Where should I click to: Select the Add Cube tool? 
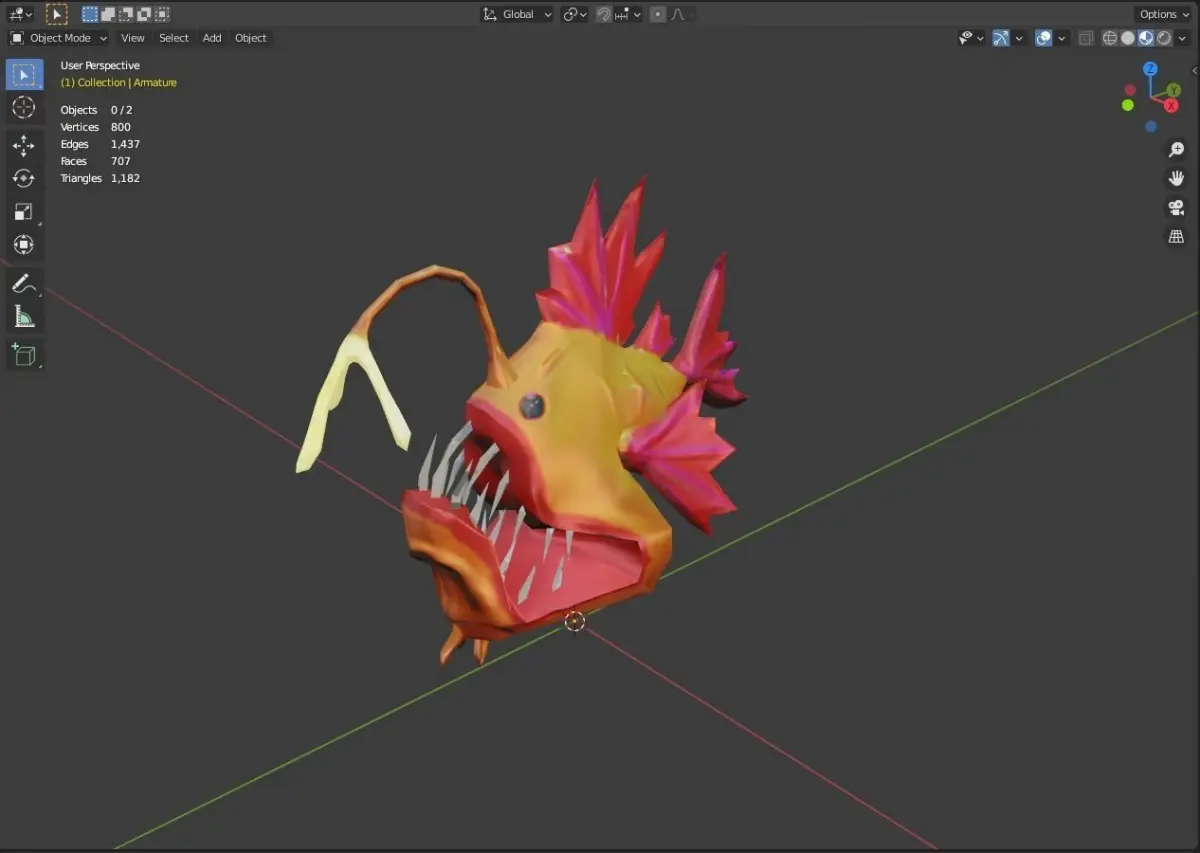point(24,355)
